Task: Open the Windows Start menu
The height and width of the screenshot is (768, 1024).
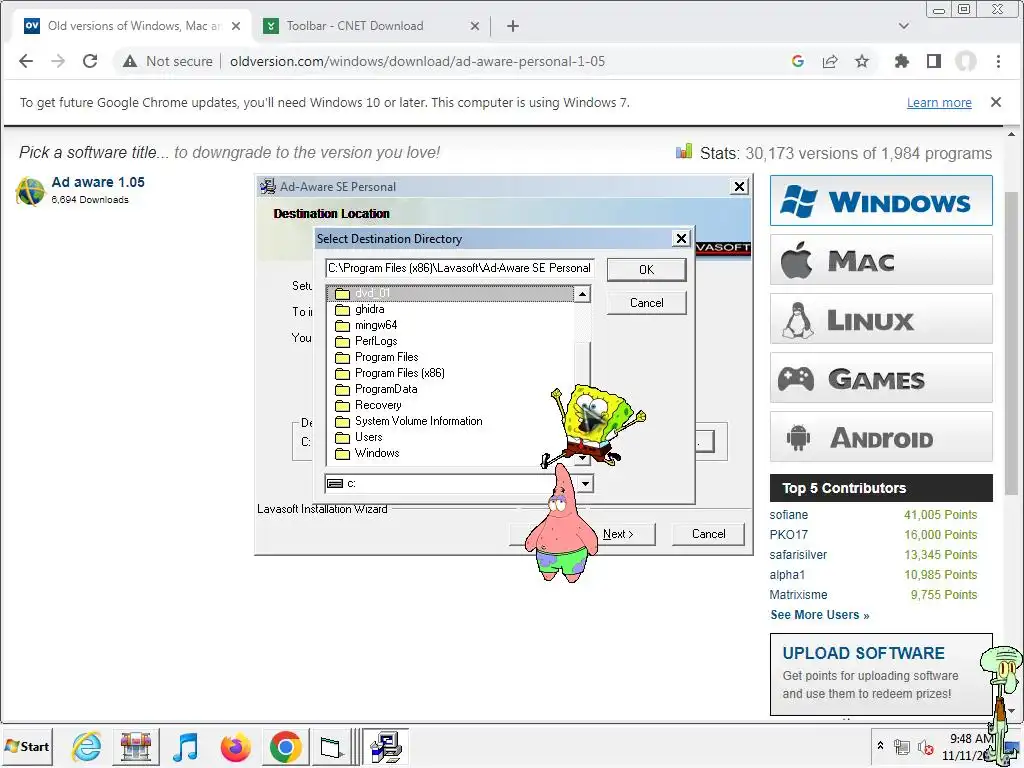Action: click(27, 746)
